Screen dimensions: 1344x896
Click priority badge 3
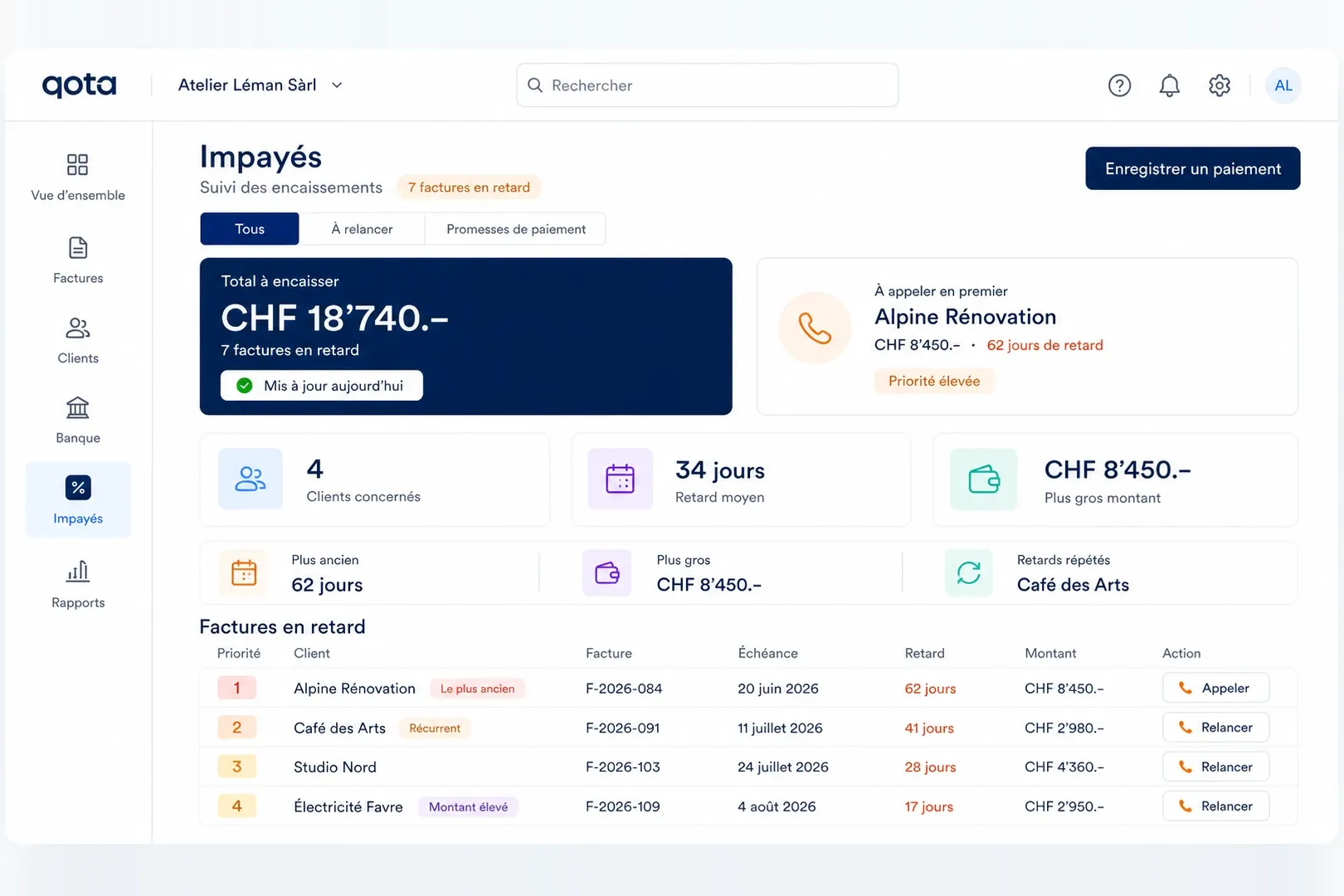coord(236,767)
